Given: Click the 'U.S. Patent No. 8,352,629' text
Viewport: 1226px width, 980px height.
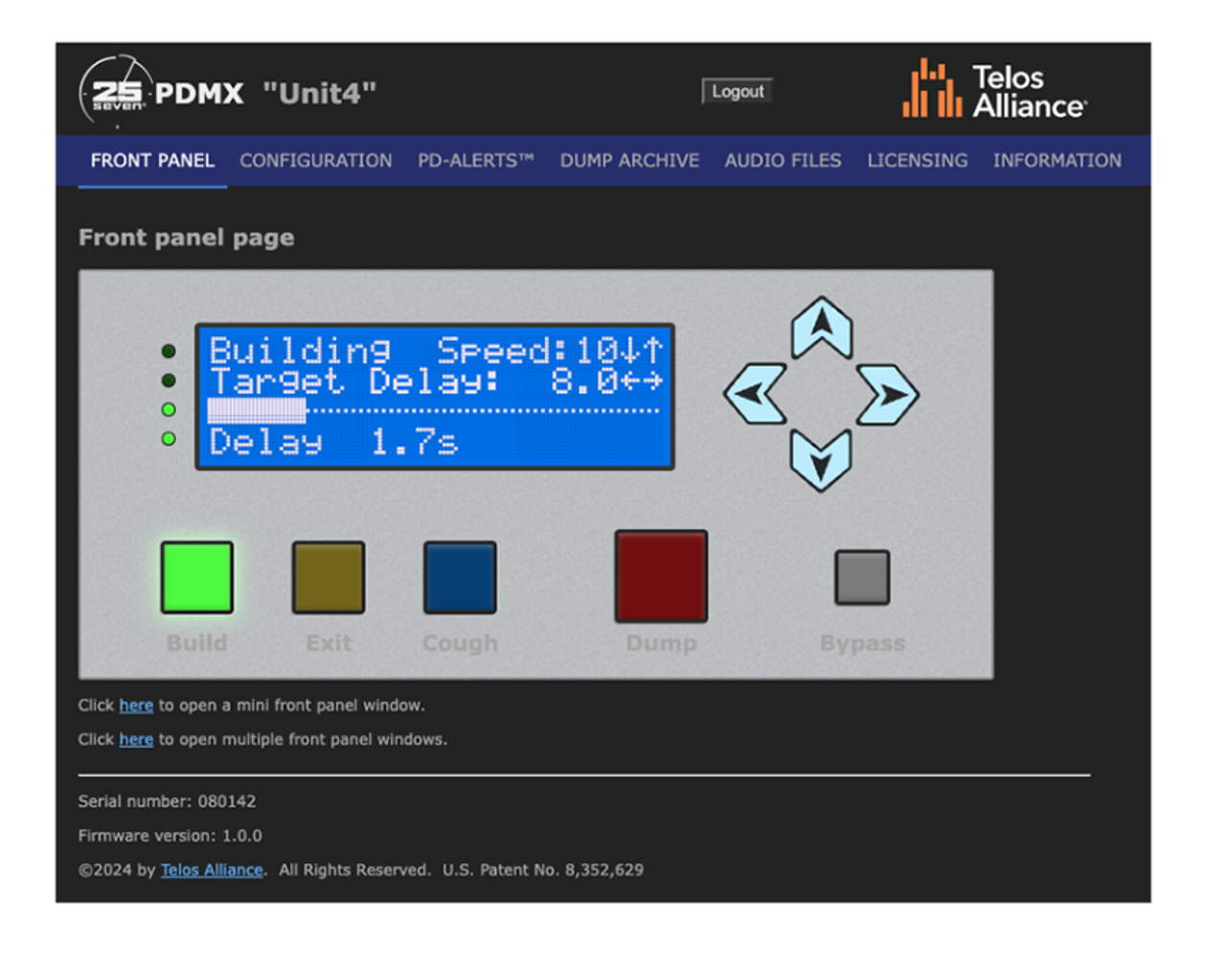Looking at the screenshot, I should pos(542,870).
